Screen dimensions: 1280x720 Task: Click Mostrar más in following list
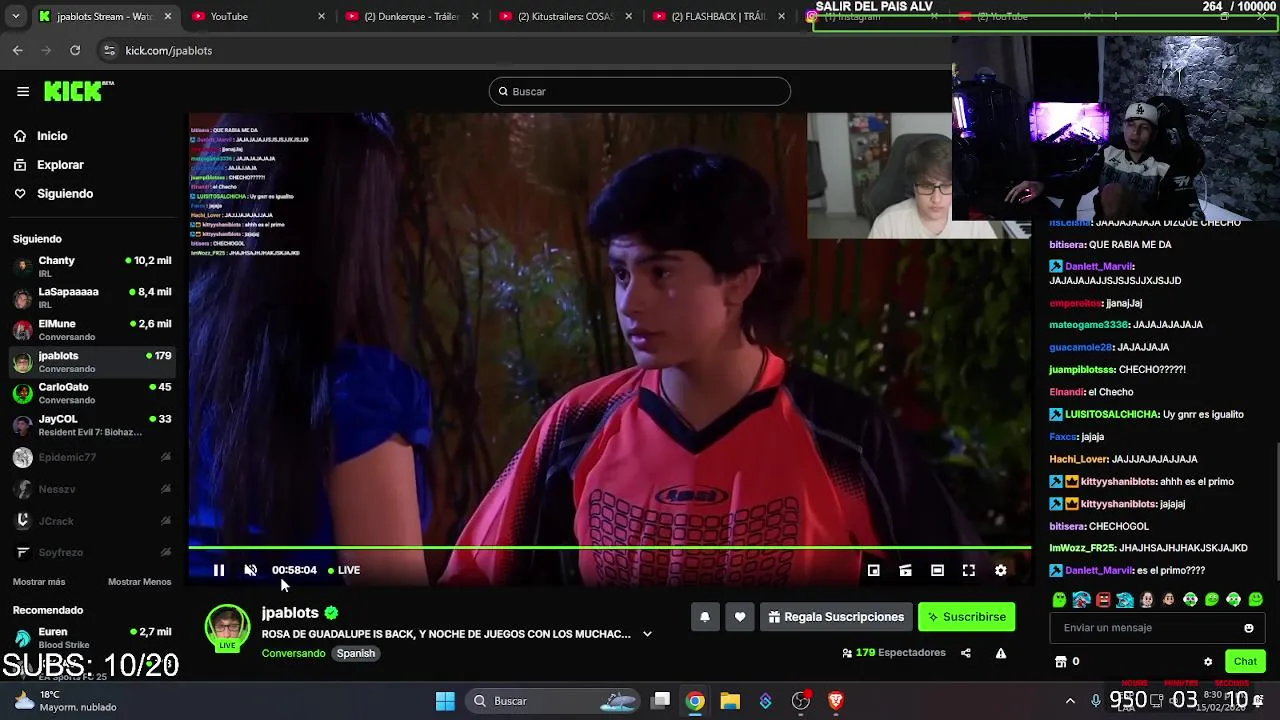[39, 582]
